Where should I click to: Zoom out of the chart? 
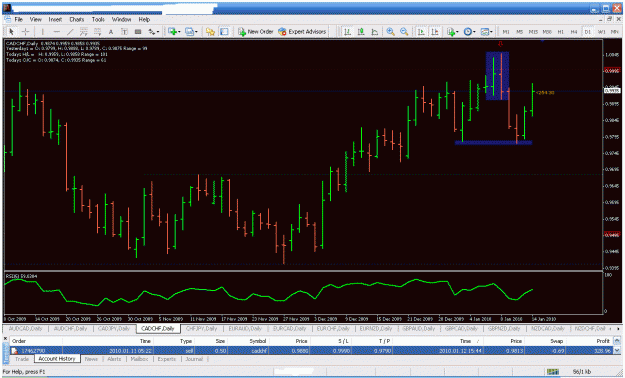[404, 32]
